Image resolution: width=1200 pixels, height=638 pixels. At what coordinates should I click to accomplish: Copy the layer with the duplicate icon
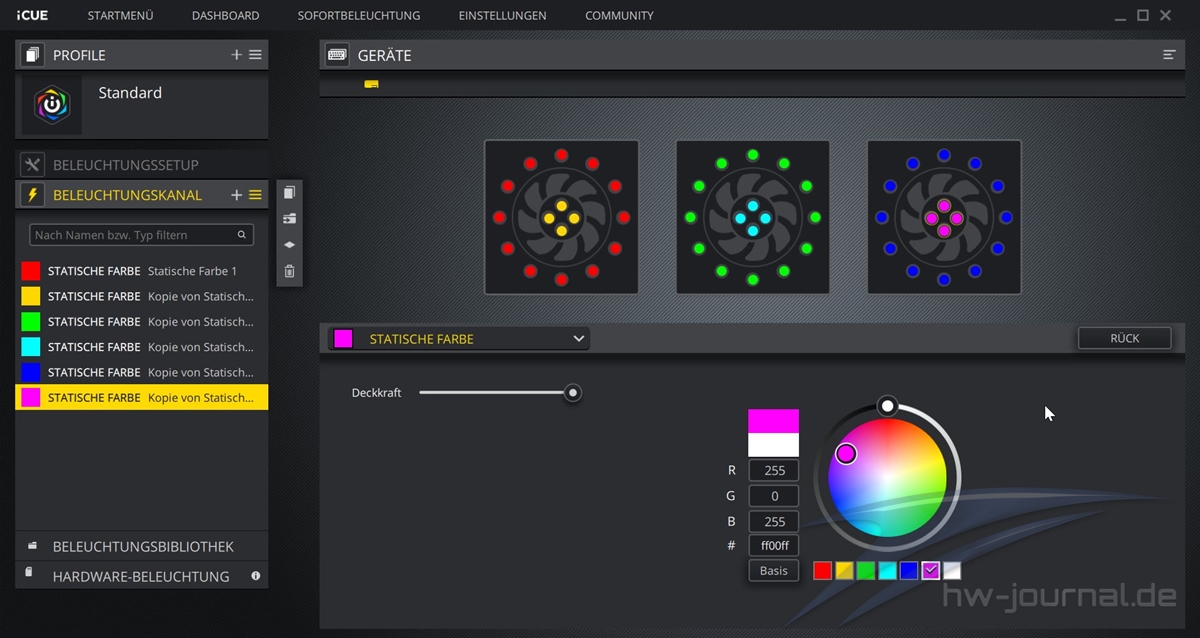pos(289,192)
